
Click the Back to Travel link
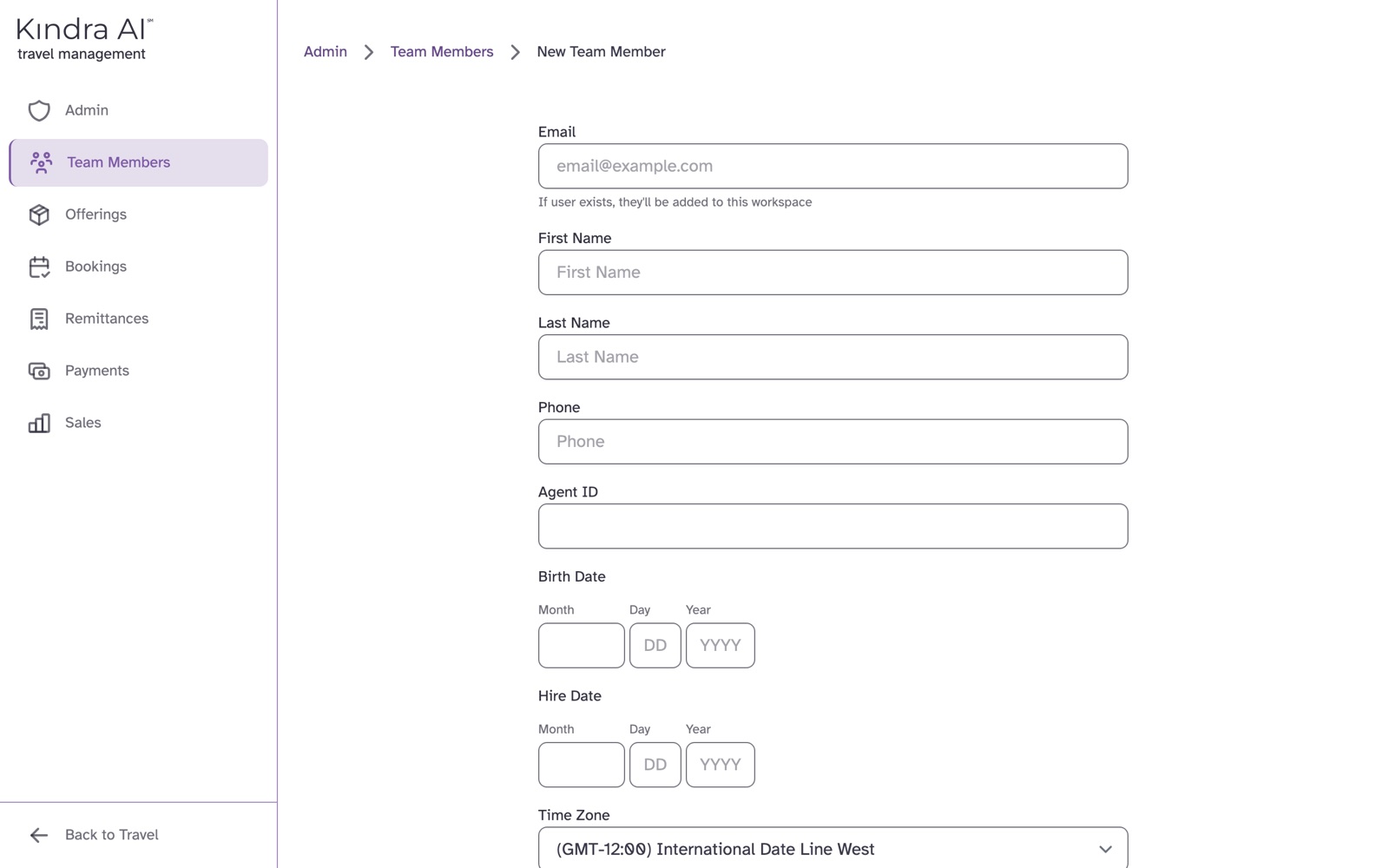click(111, 835)
